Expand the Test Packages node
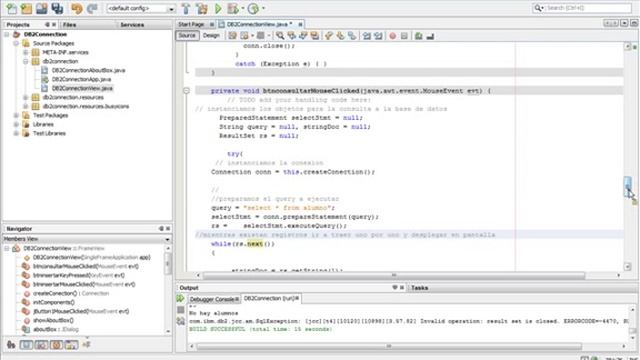Viewport: 640px width, 360px height. (x=16, y=115)
